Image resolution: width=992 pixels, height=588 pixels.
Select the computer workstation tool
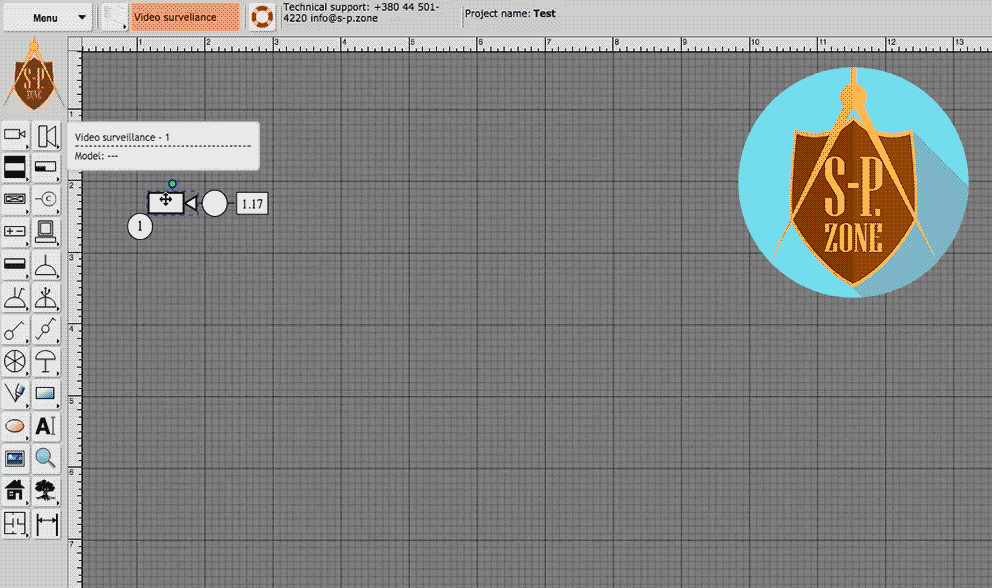[x=46, y=232]
